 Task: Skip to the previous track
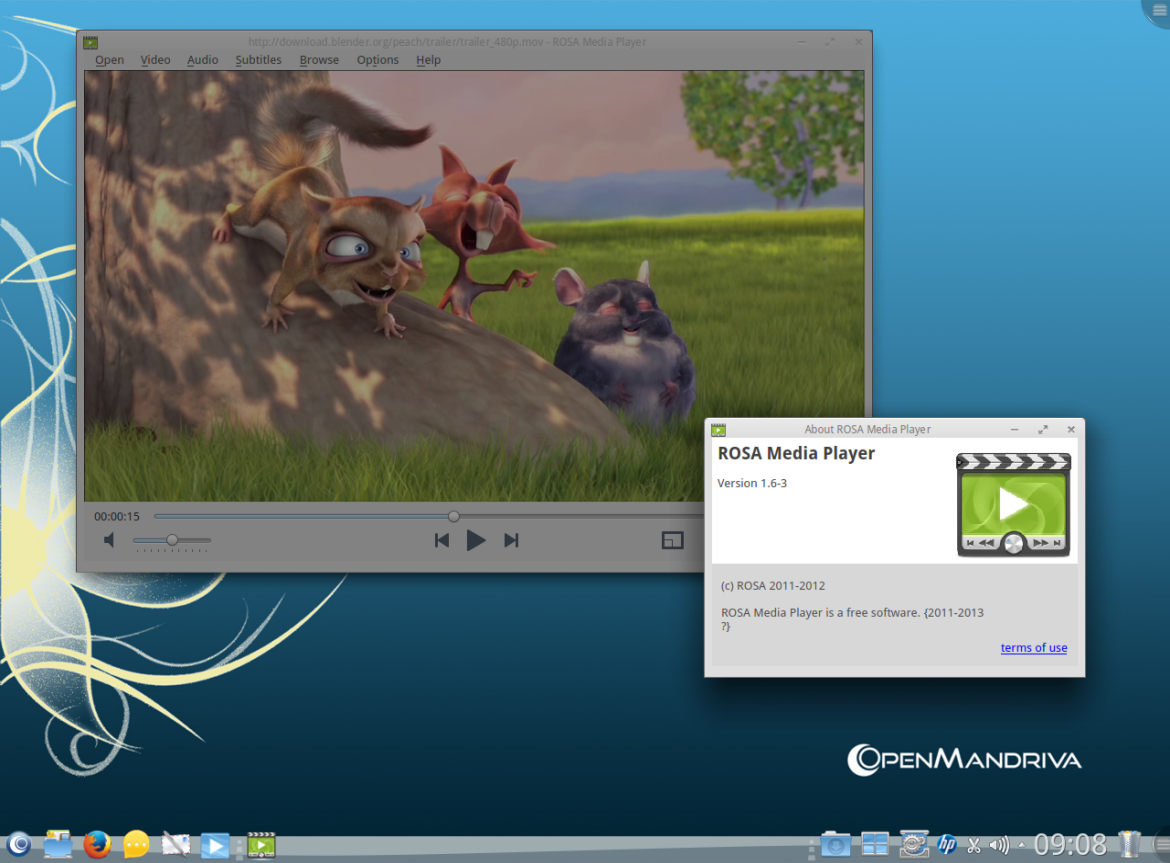click(441, 541)
